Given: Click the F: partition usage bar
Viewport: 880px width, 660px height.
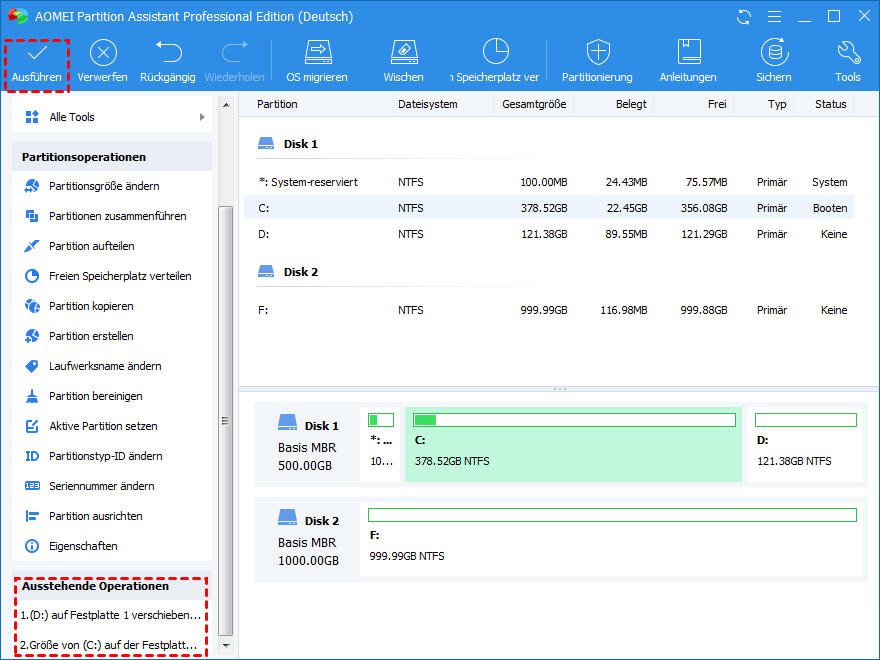Looking at the screenshot, I should pyautogui.click(x=612, y=515).
